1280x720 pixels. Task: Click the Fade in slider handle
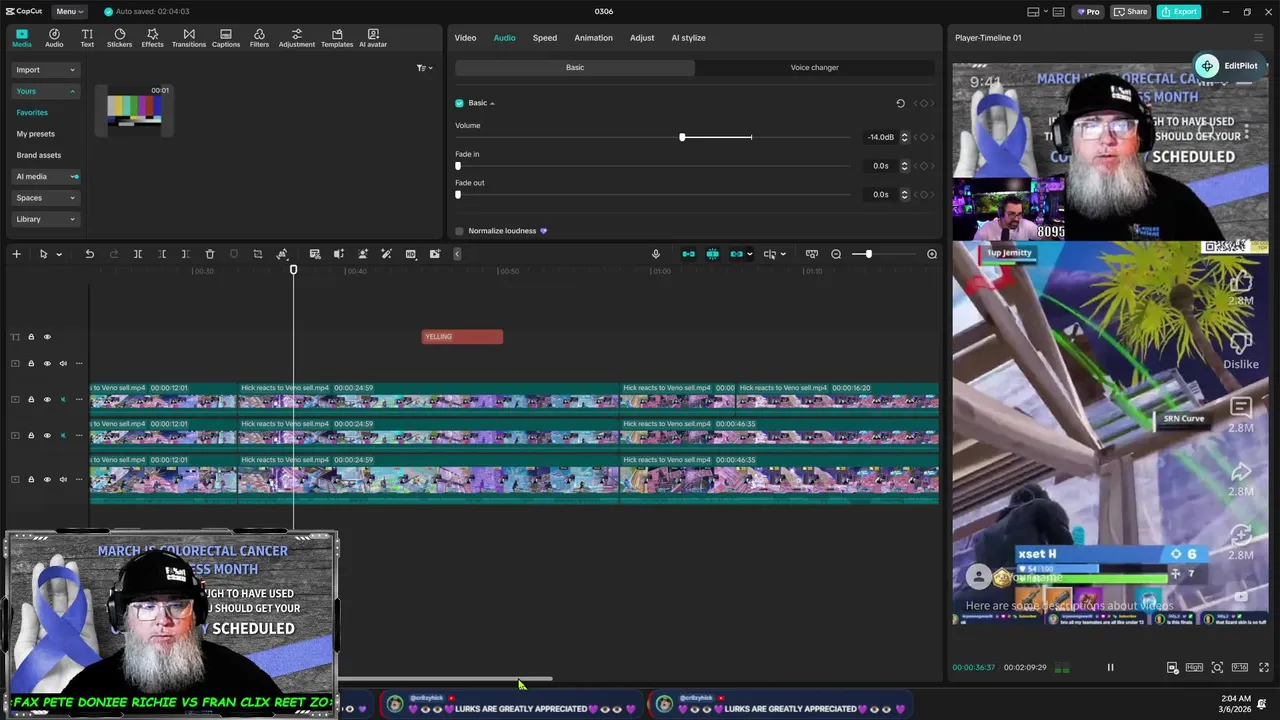(458, 166)
